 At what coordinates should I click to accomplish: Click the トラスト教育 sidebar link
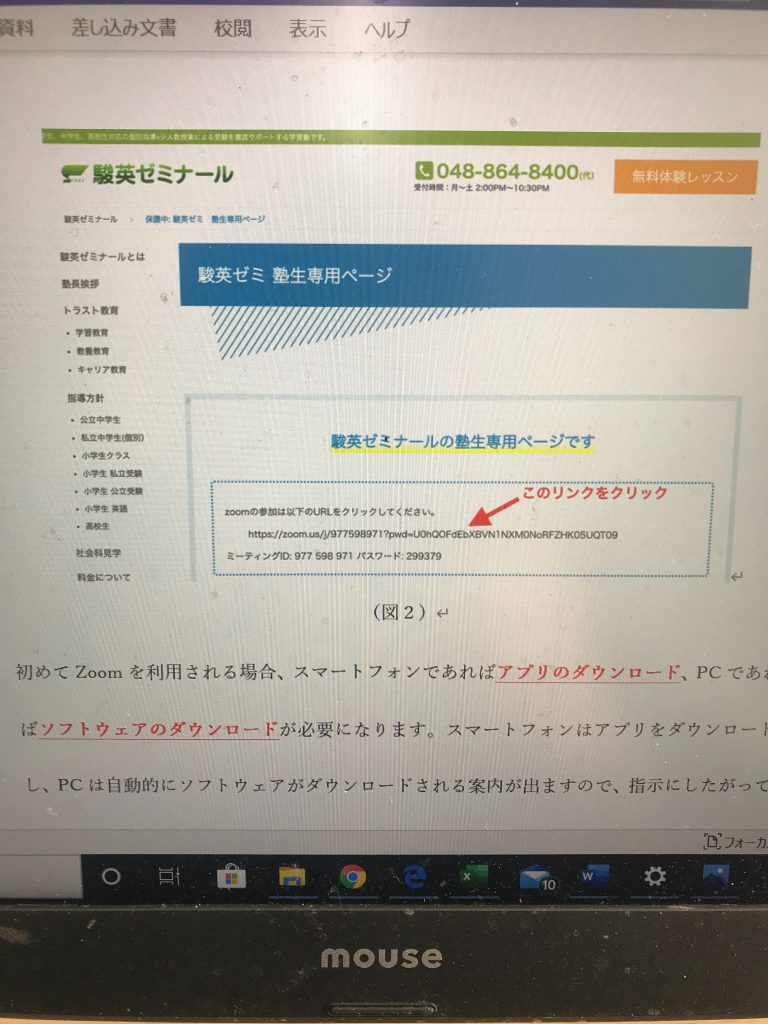coord(91,310)
